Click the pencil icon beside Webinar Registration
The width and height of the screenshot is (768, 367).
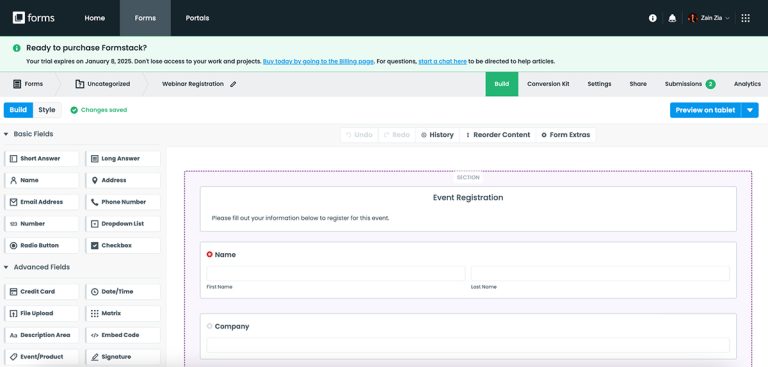233,84
